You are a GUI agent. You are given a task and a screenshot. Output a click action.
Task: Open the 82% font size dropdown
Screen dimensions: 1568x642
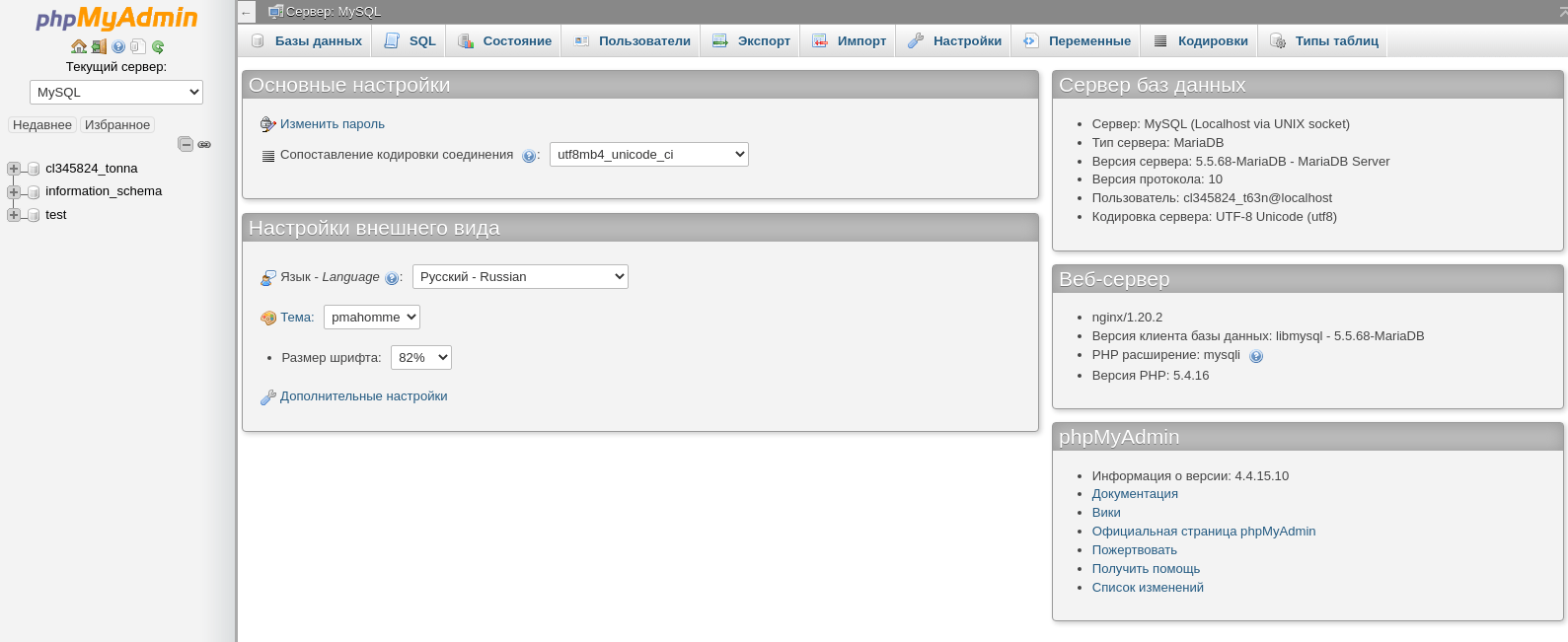(x=421, y=358)
